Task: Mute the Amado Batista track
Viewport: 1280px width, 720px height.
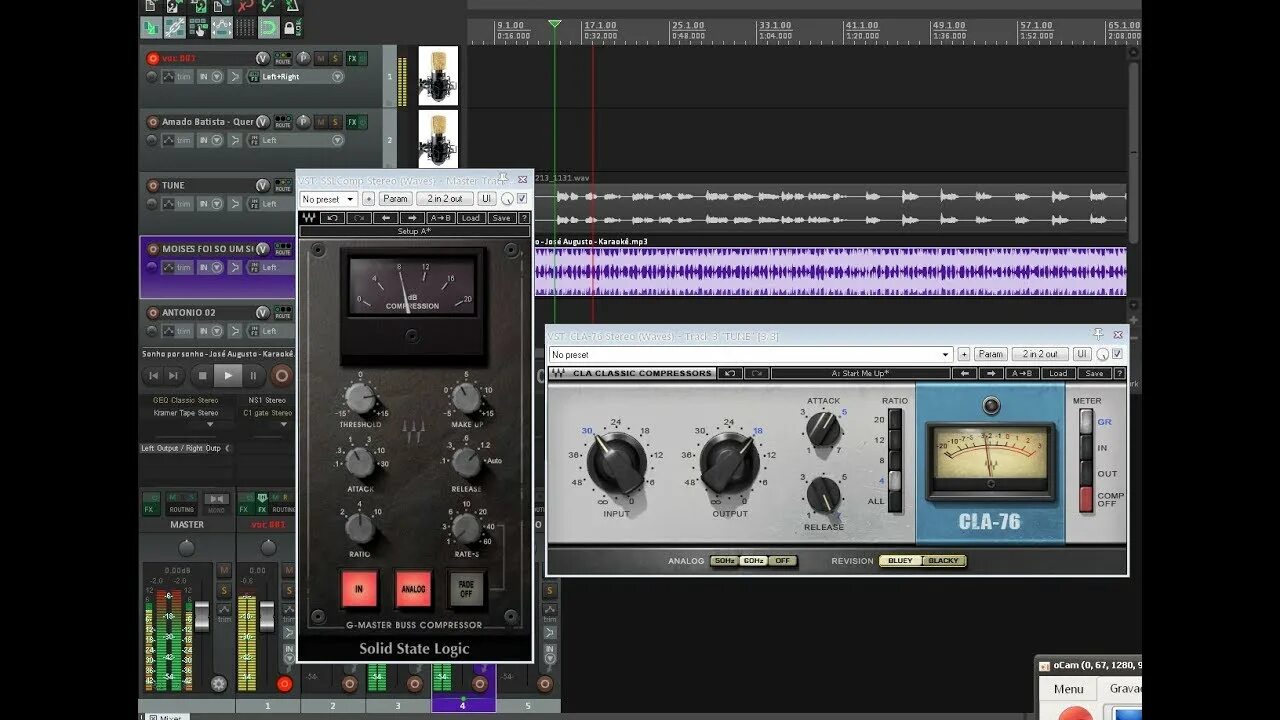Action: pos(320,122)
